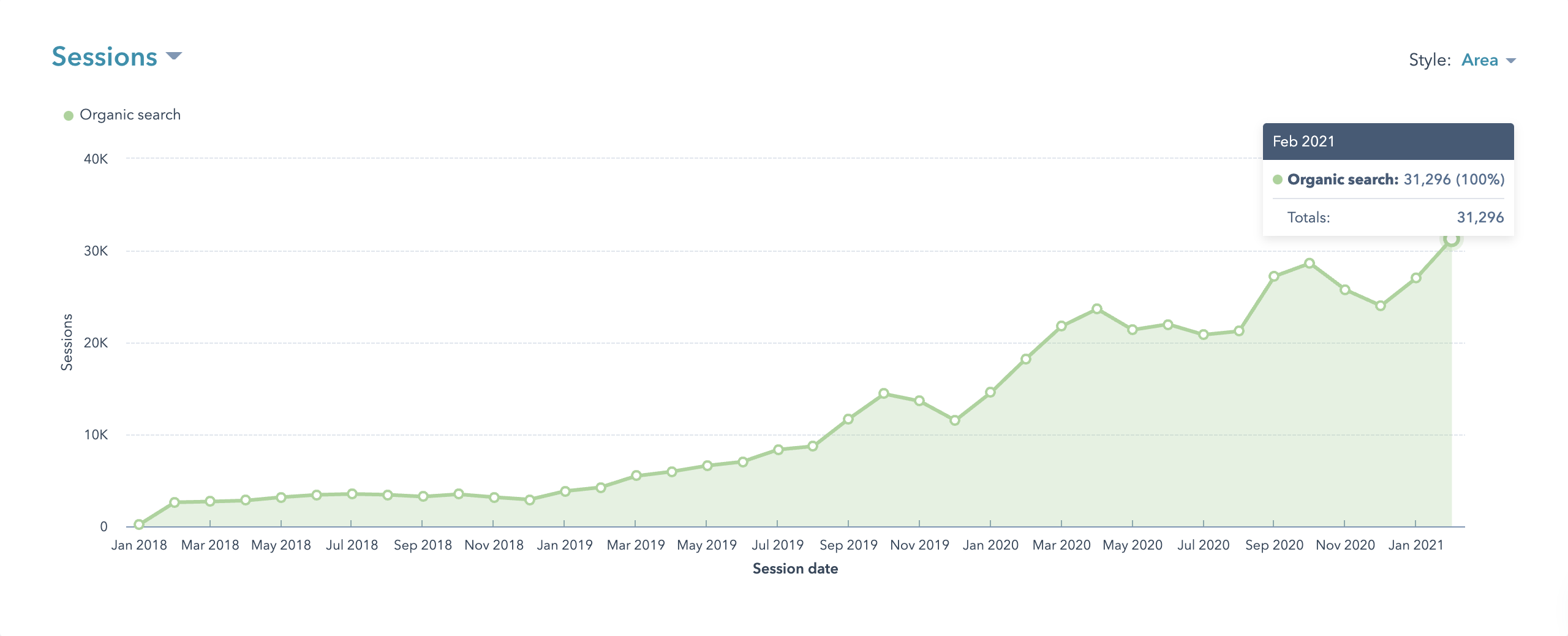This screenshot has height=636, width=1568.
Task: Click the Sessions chart title
Action: point(104,57)
